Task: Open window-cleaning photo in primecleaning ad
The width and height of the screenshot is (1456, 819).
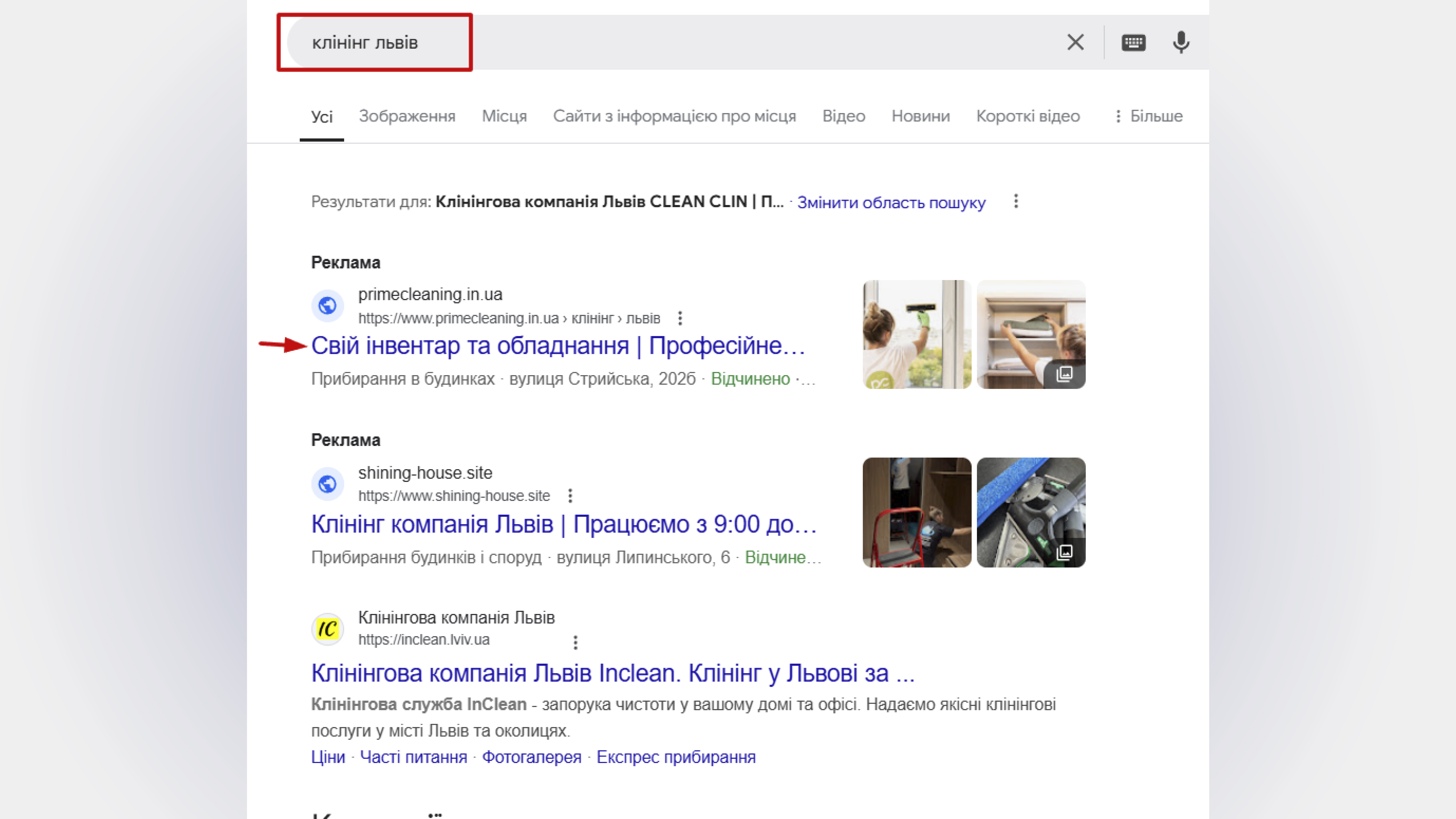Action: click(x=916, y=334)
